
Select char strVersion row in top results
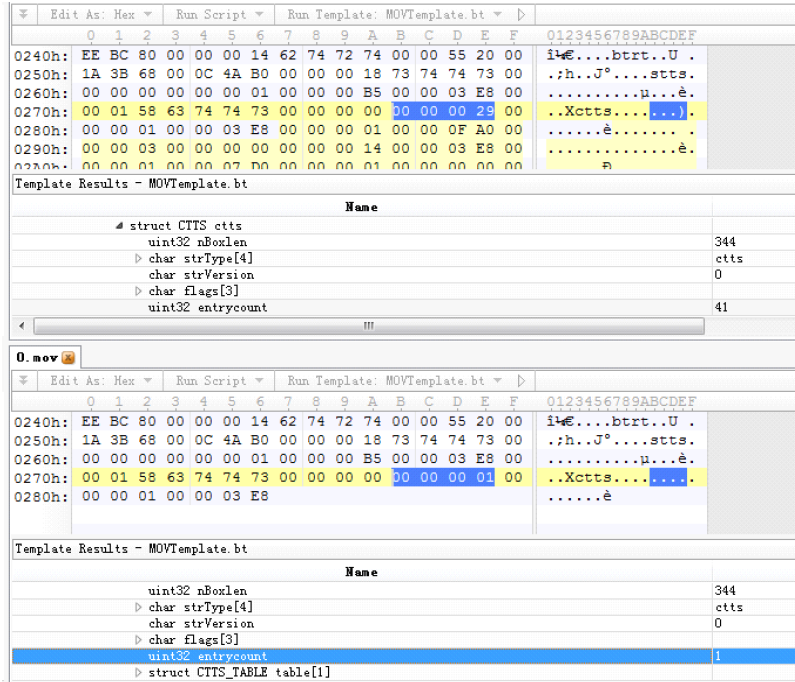pos(404,275)
